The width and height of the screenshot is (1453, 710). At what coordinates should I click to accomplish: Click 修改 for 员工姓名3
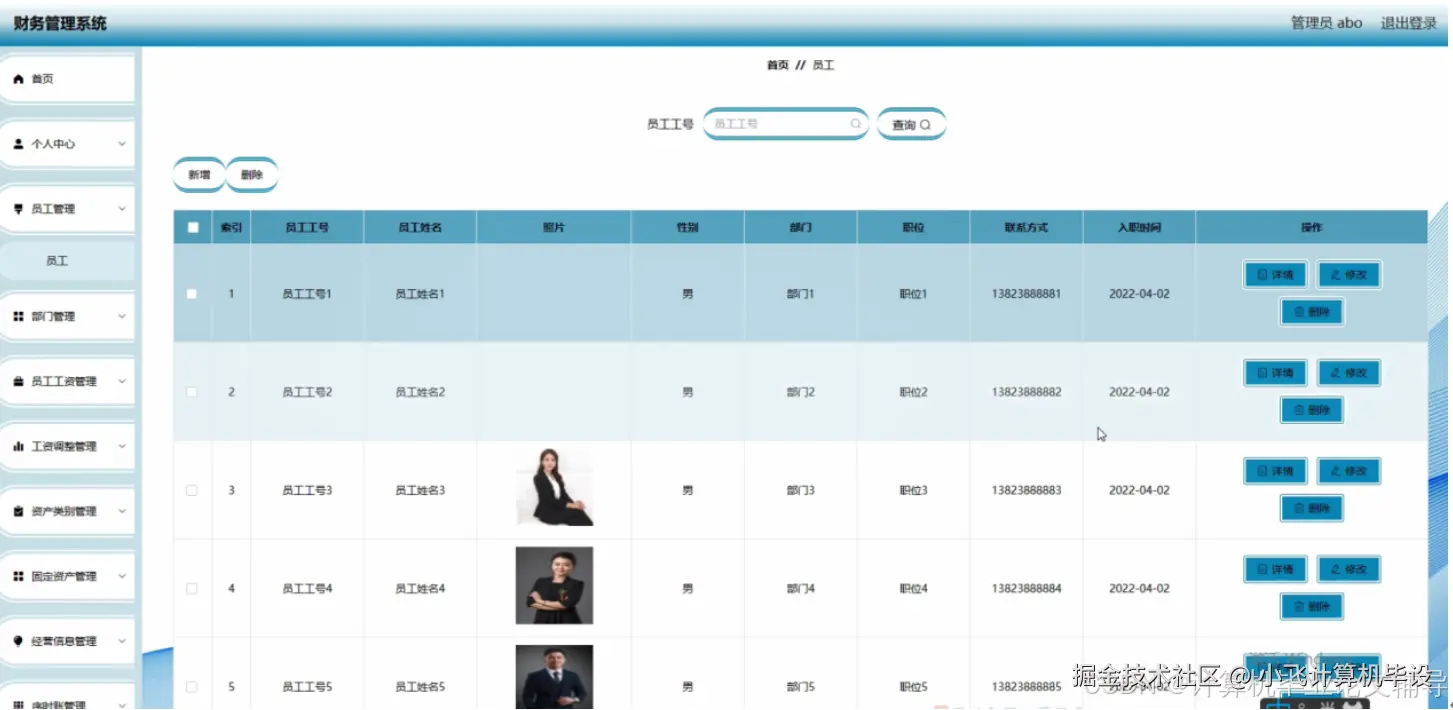(x=1348, y=471)
